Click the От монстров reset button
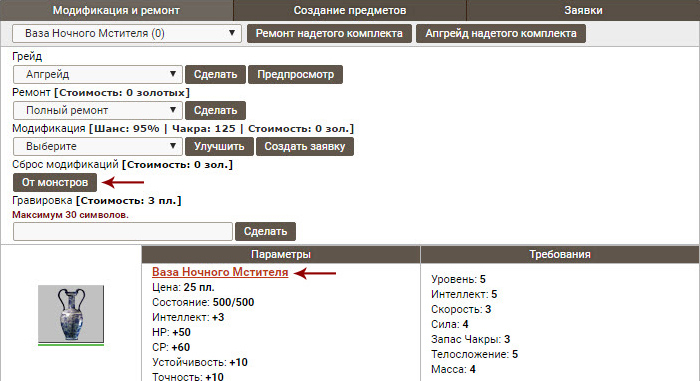 click(55, 182)
